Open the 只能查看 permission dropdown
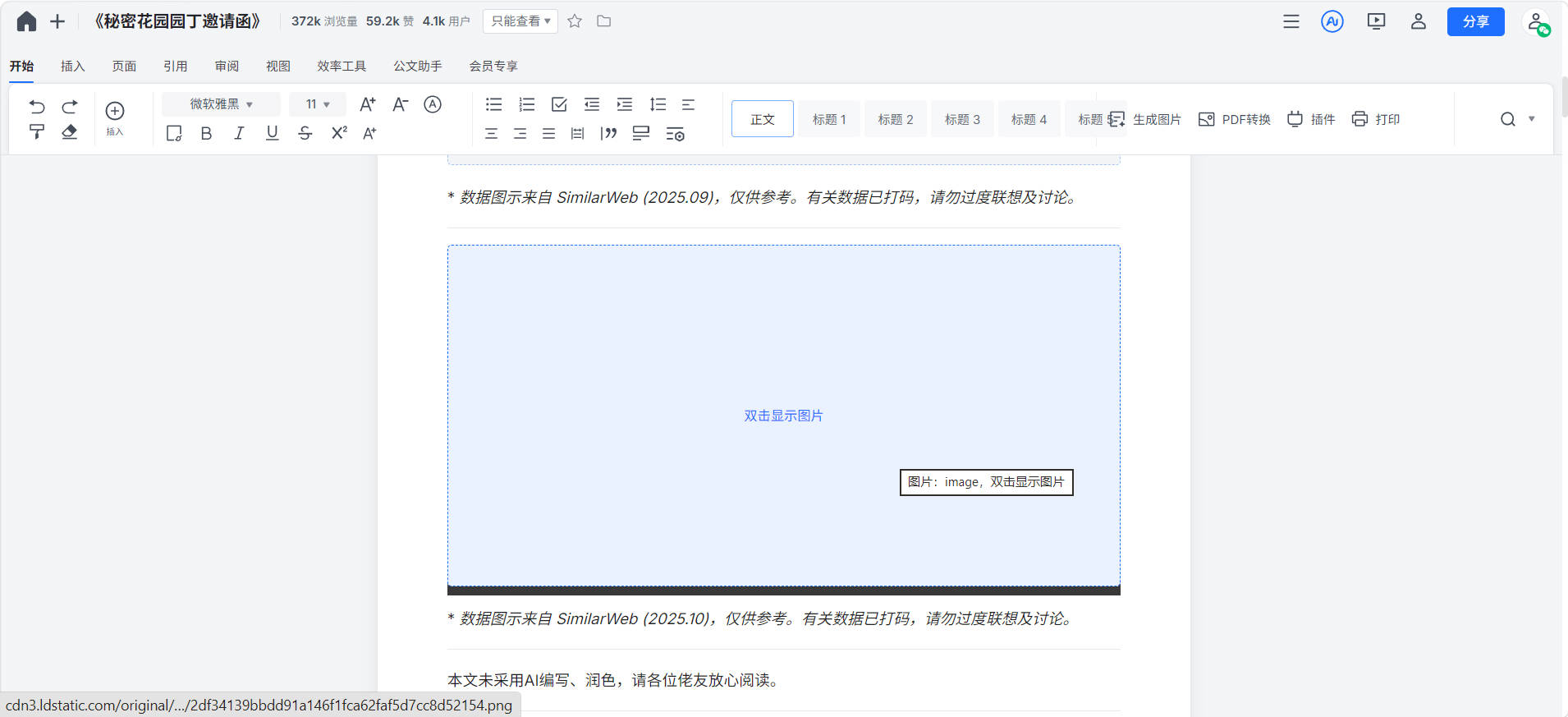This screenshot has width=1568, height=717. pyautogui.click(x=520, y=21)
